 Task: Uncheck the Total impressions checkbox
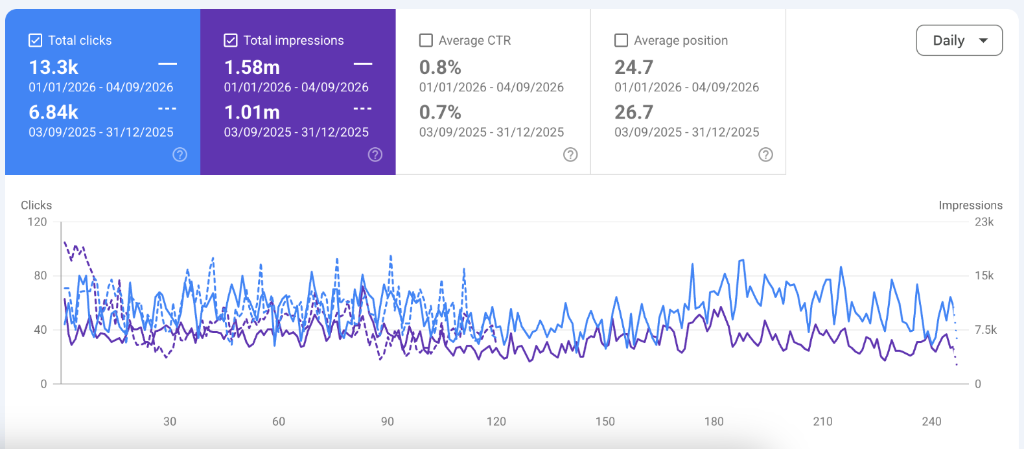230,40
